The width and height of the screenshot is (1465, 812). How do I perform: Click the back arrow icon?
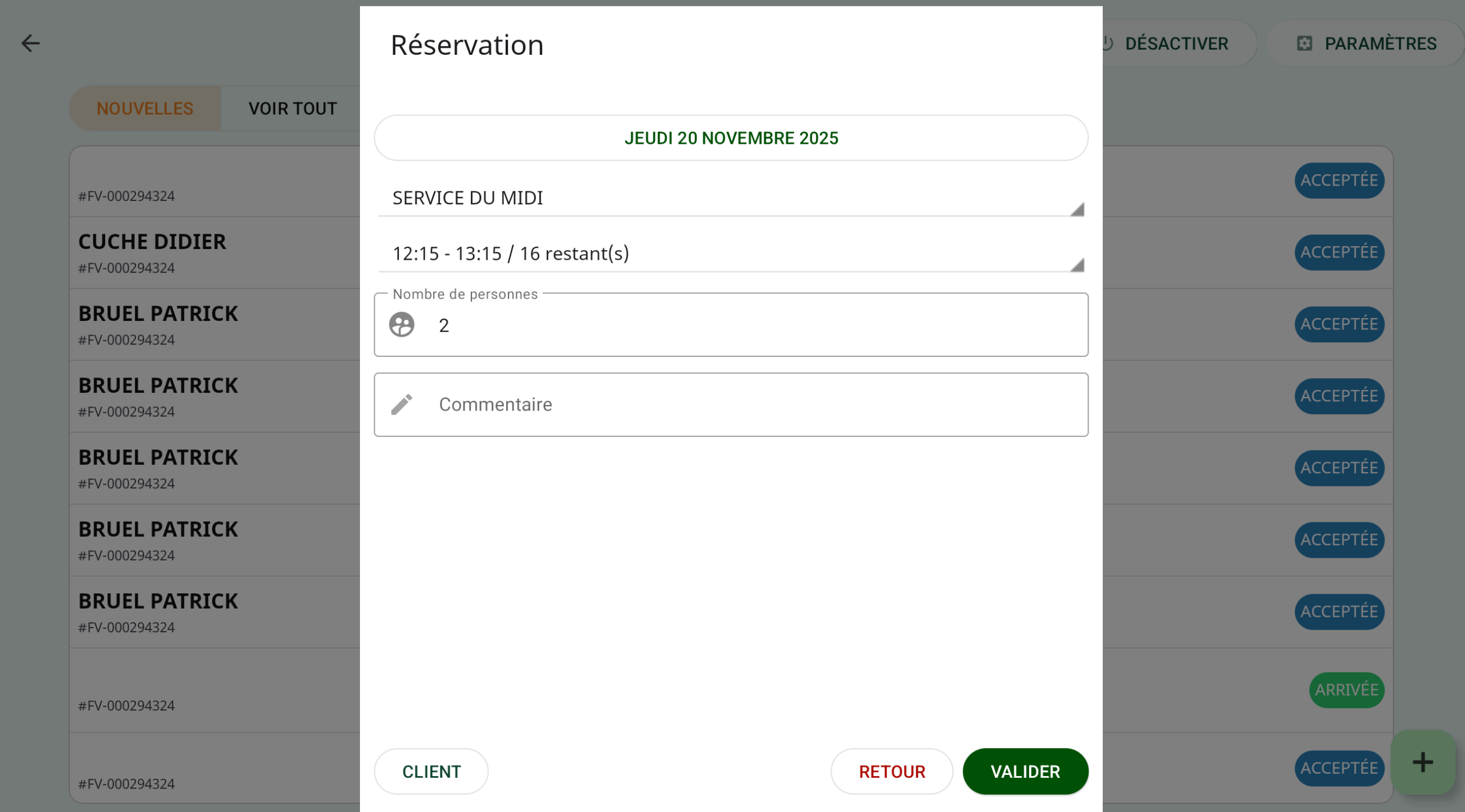click(30, 43)
